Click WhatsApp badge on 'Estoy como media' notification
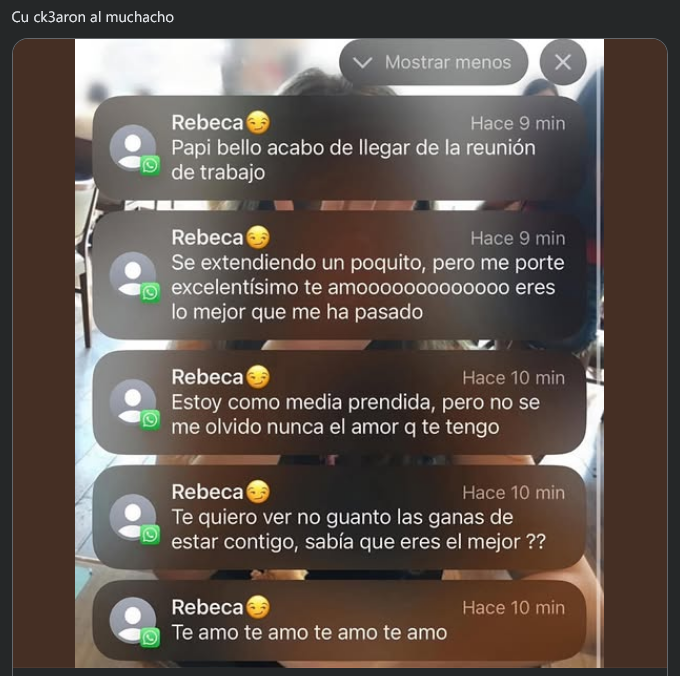680x676 pixels. click(150, 420)
